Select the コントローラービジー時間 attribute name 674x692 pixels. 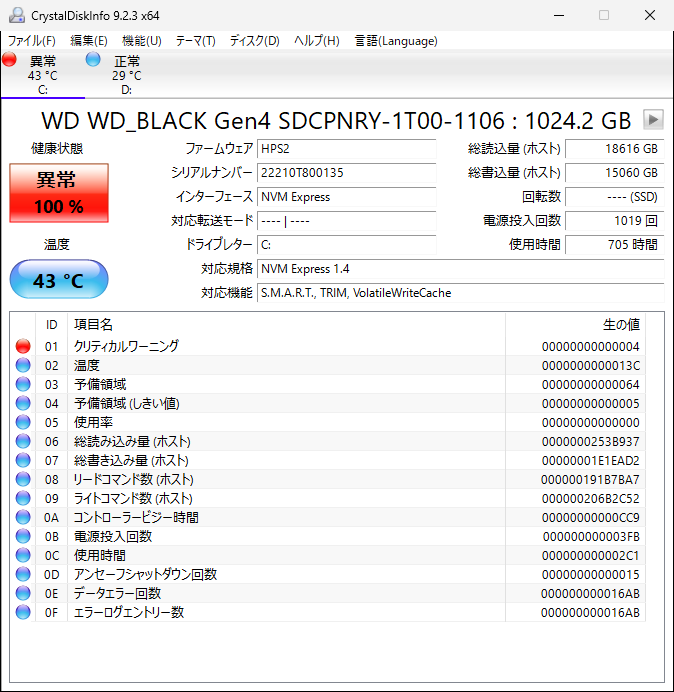pyautogui.click(x=136, y=517)
